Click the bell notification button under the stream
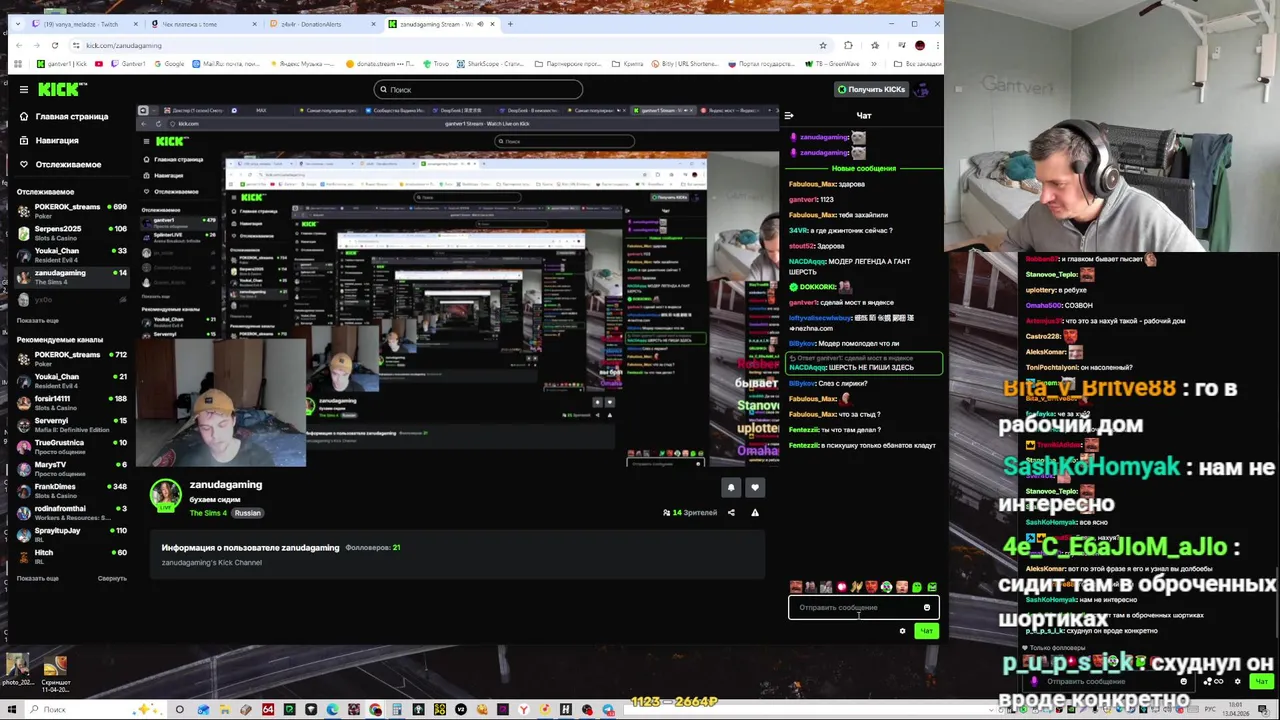This screenshot has width=1280, height=720. [x=731, y=488]
